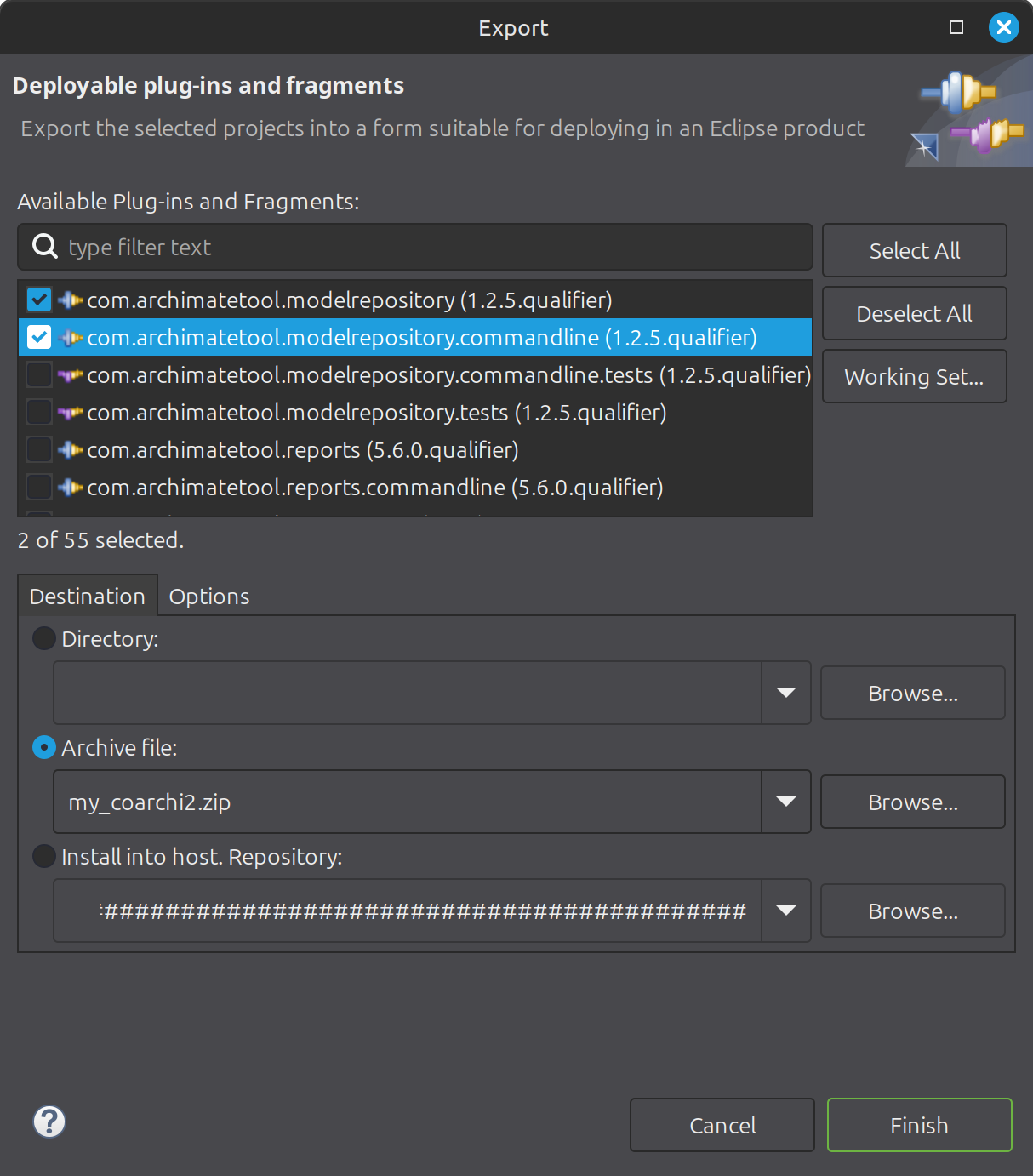Viewport: 1033px width, 1176px height.
Task: Click the plug-in icon beside com.archimatetool.modelrepository
Action: (x=71, y=300)
